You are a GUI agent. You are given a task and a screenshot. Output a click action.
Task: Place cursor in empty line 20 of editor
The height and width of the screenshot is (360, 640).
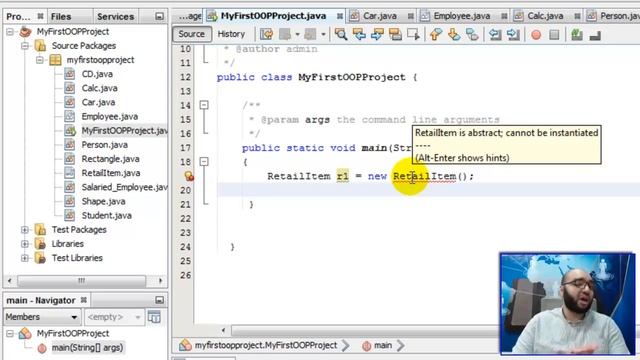coord(429,190)
